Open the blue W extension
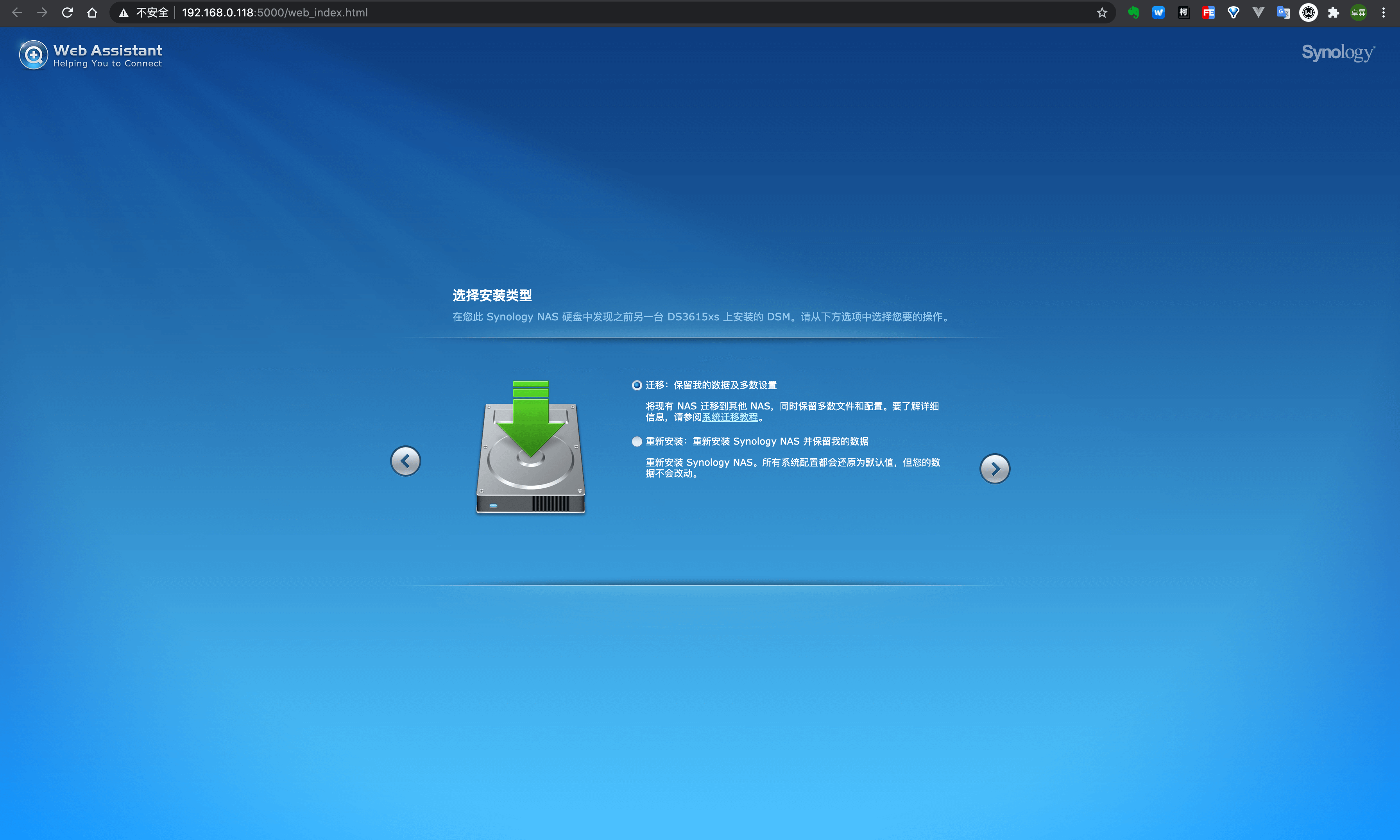The width and height of the screenshot is (1400, 840). 1158,13
